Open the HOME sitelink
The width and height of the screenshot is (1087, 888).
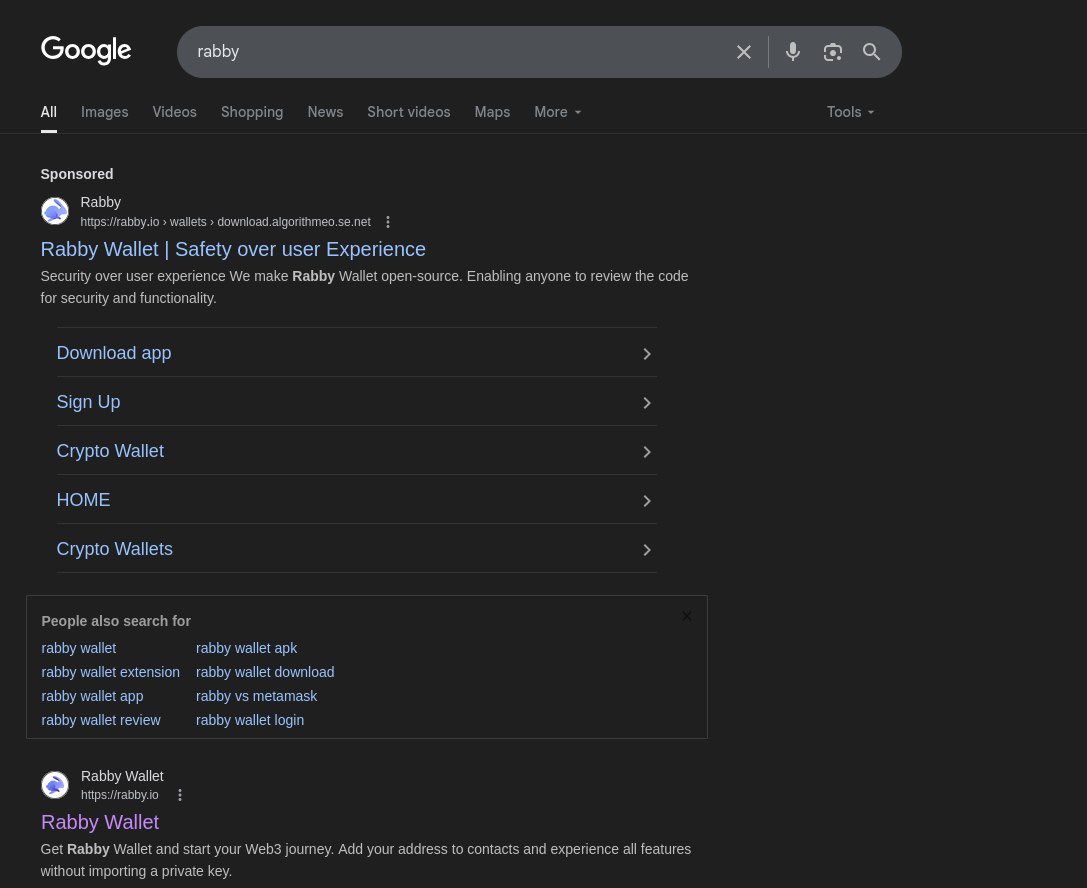click(x=83, y=500)
